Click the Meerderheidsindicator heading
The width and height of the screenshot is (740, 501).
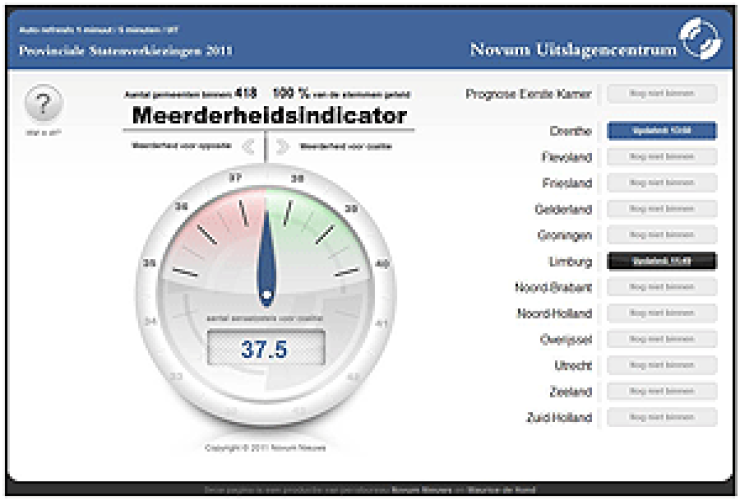tap(269, 116)
